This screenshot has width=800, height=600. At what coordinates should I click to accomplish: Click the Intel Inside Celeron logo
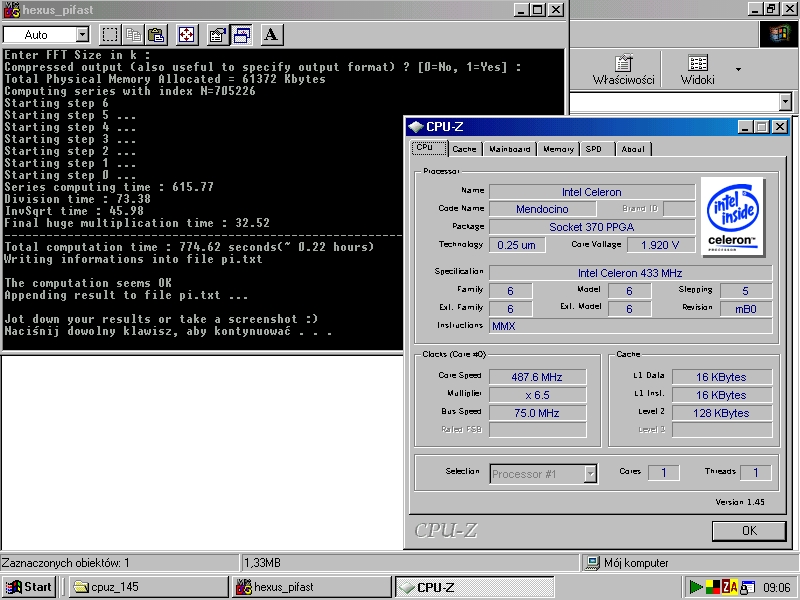733,216
